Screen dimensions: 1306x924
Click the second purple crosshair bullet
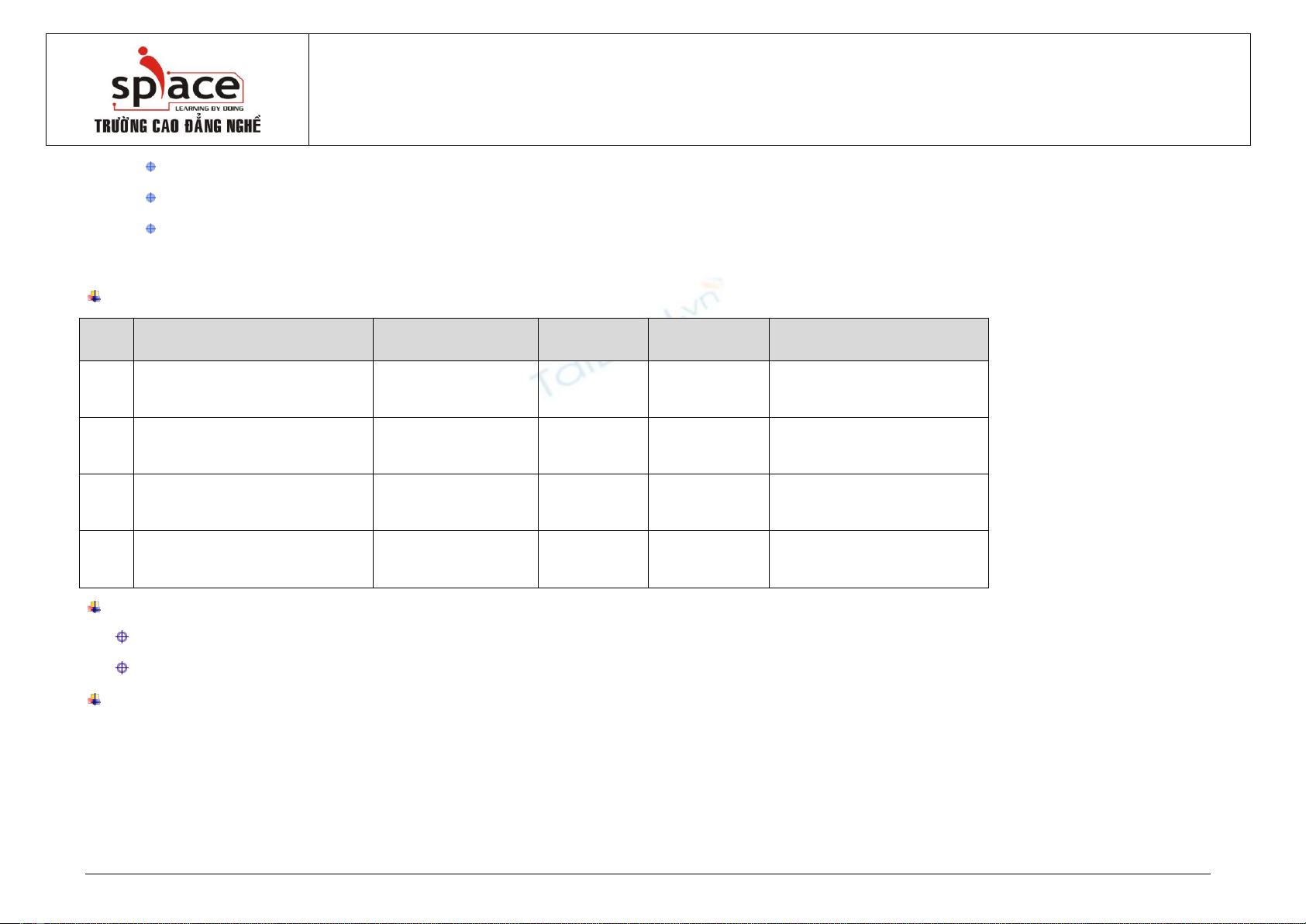(x=122, y=667)
